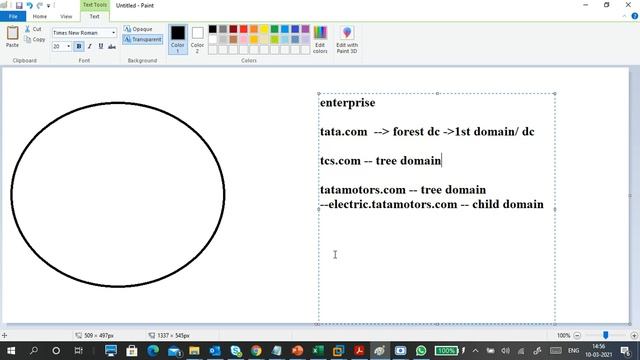The image size is (640, 360).
Task: Click the Copy icon
Action: (28, 39)
